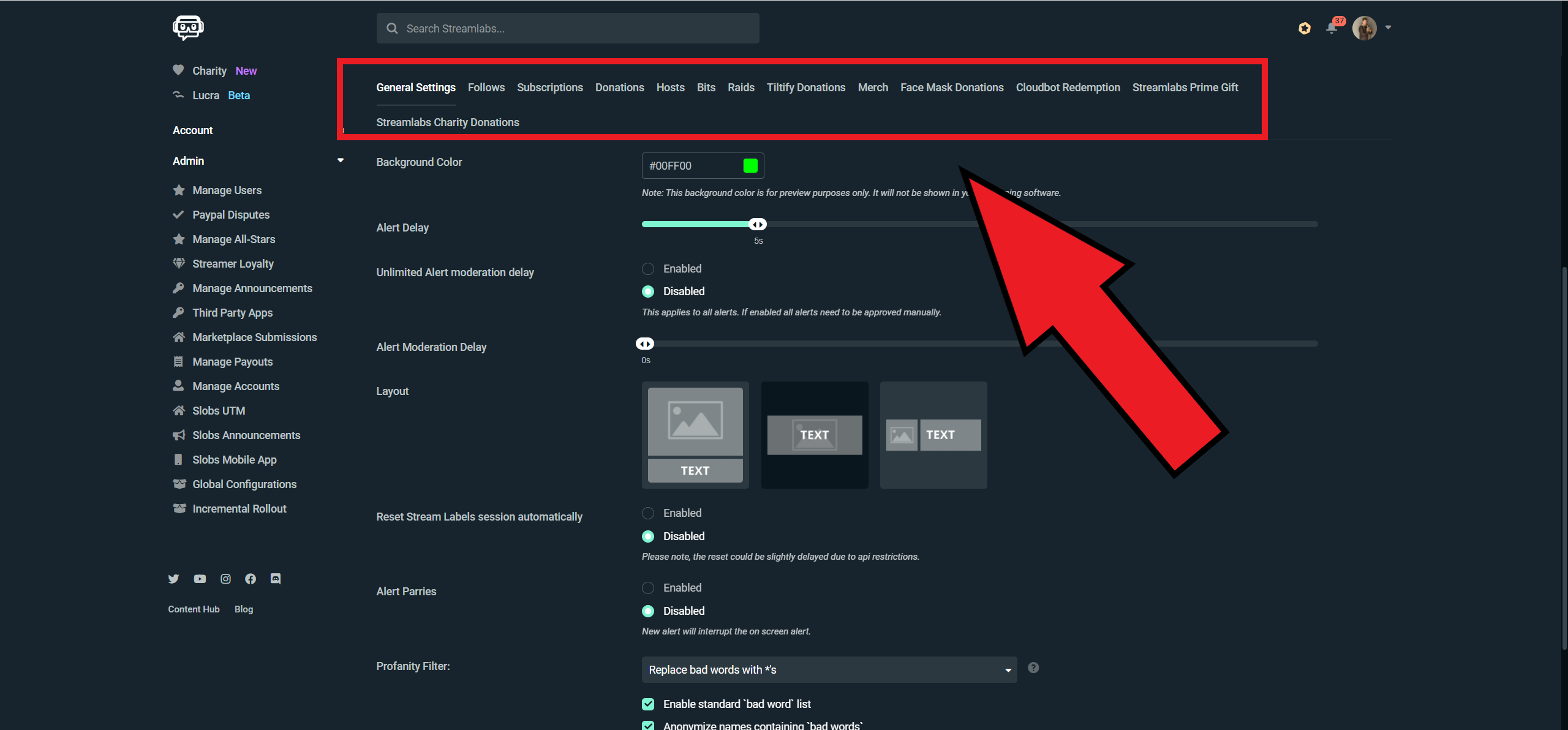Drag the Alert Delay slider
The image size is (1568, 730).
coord(758,224)
